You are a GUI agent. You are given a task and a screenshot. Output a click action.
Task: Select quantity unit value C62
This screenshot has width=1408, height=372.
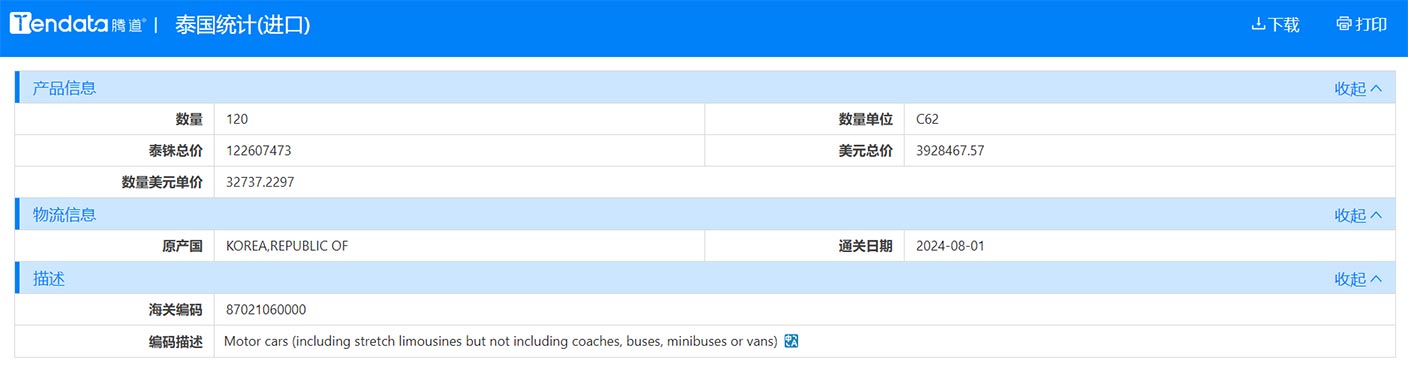point(927,119)
